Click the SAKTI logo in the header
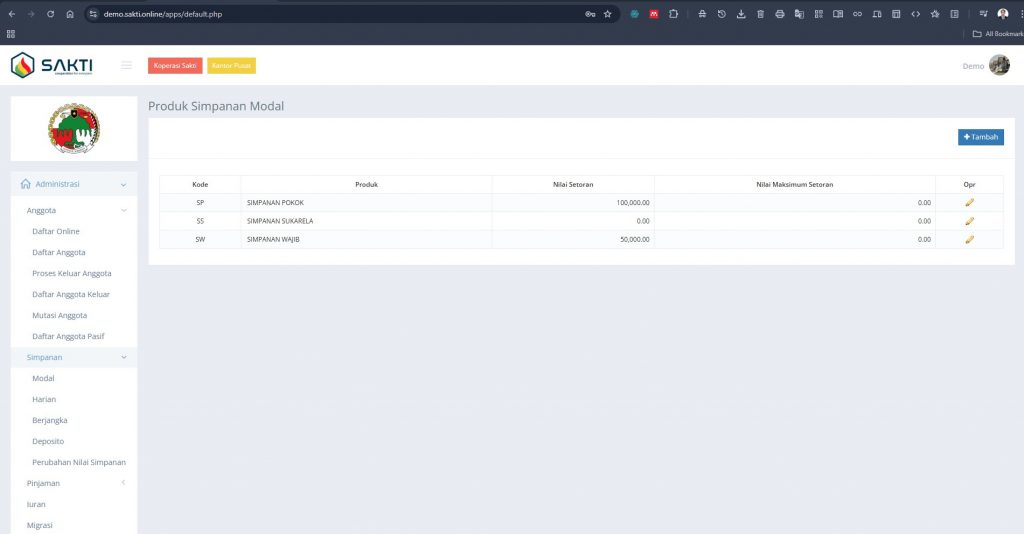1024x534 pixels. click(x=52, y=65)
